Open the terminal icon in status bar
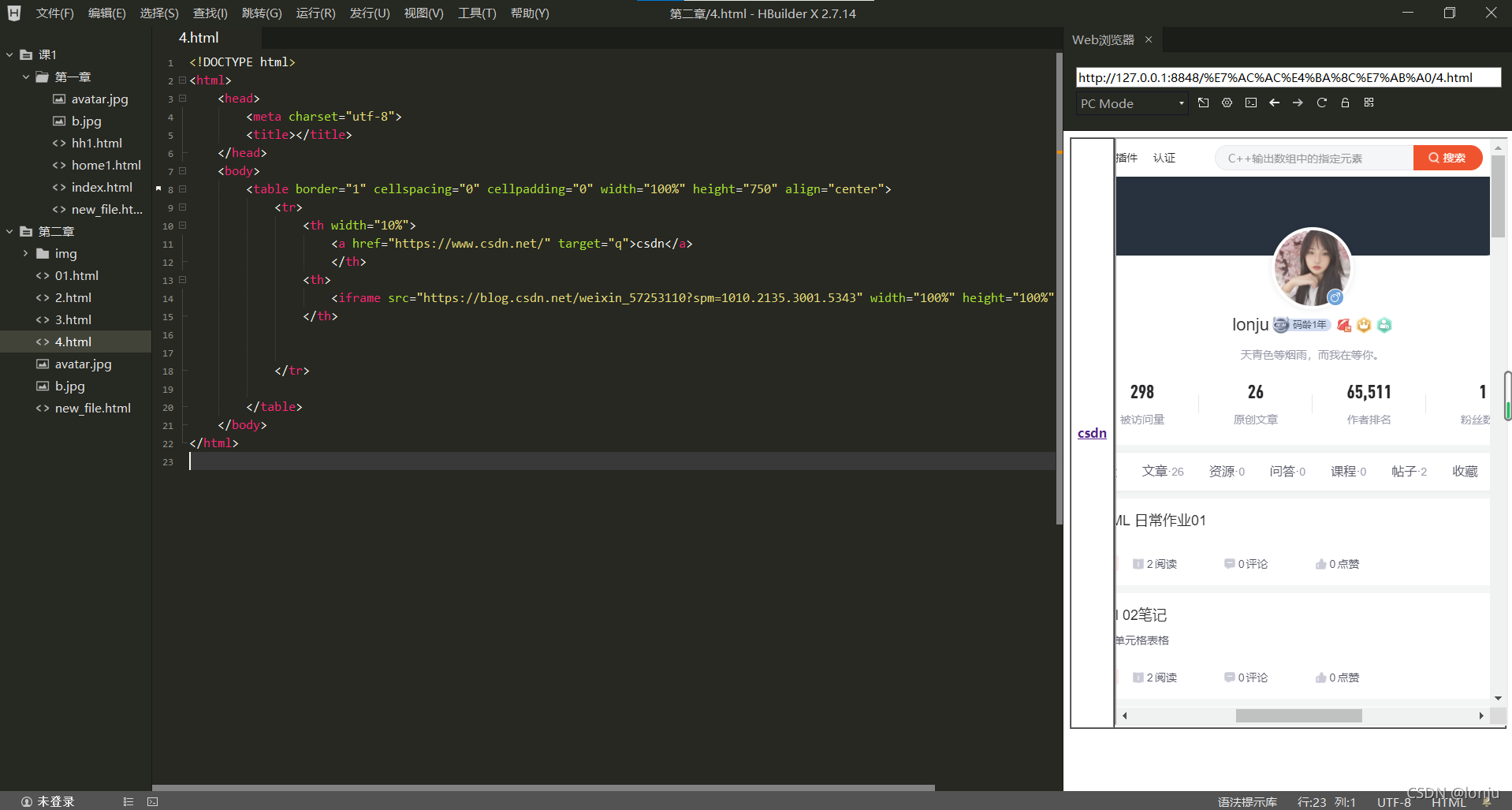Screen dimensions: 1512x810 coord(152,801)
